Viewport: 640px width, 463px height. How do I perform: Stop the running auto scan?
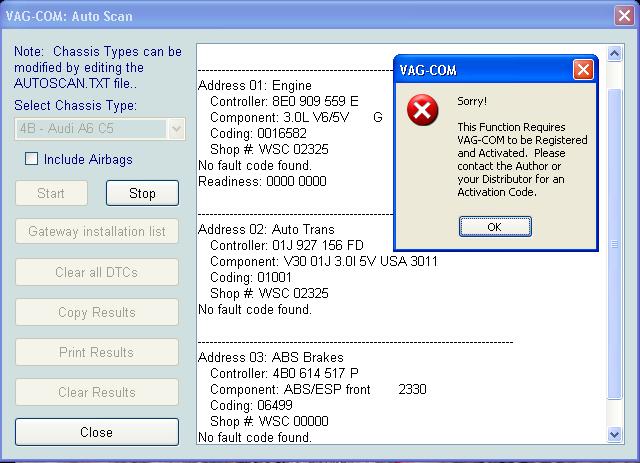142,193
